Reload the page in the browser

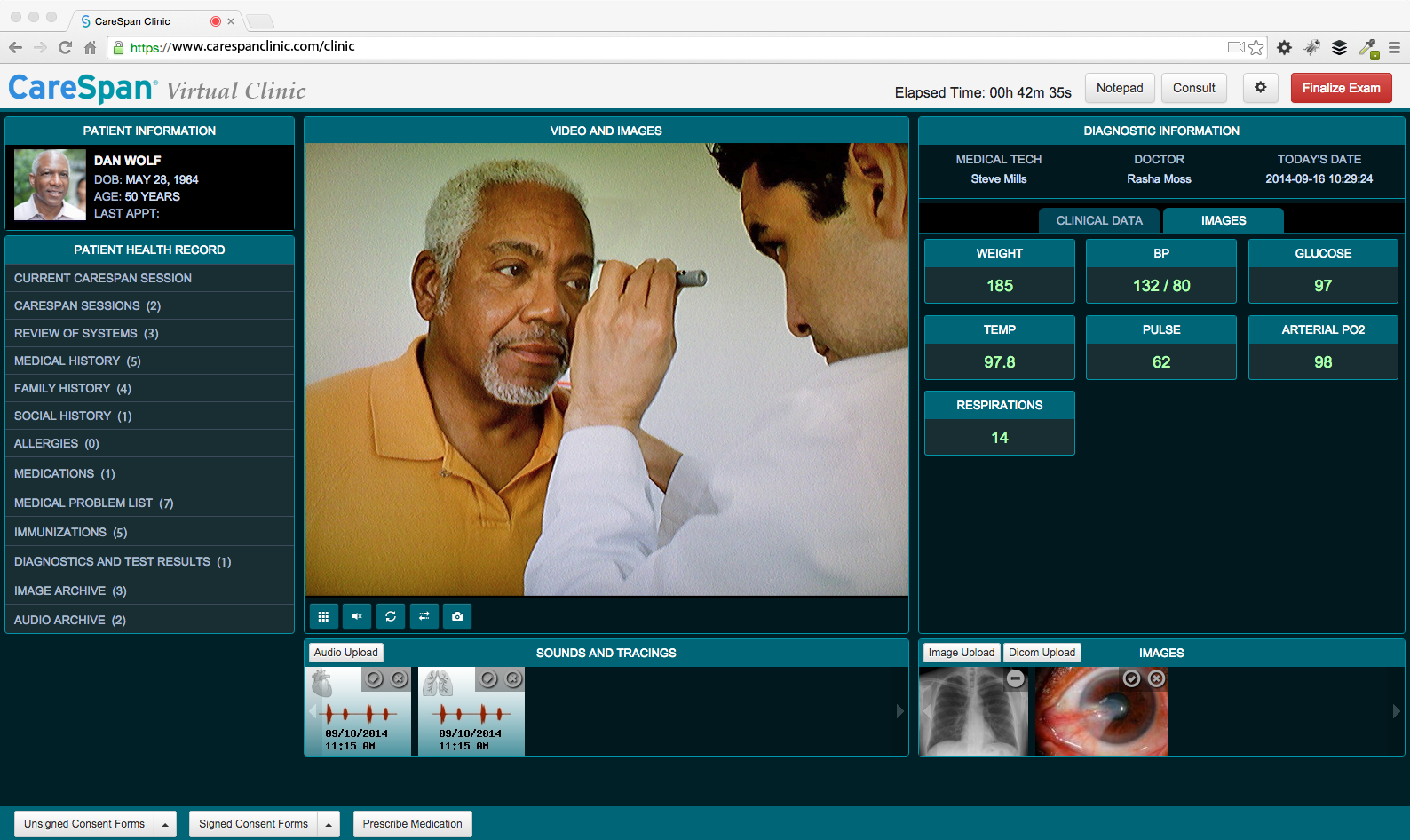tap(65, 47)
